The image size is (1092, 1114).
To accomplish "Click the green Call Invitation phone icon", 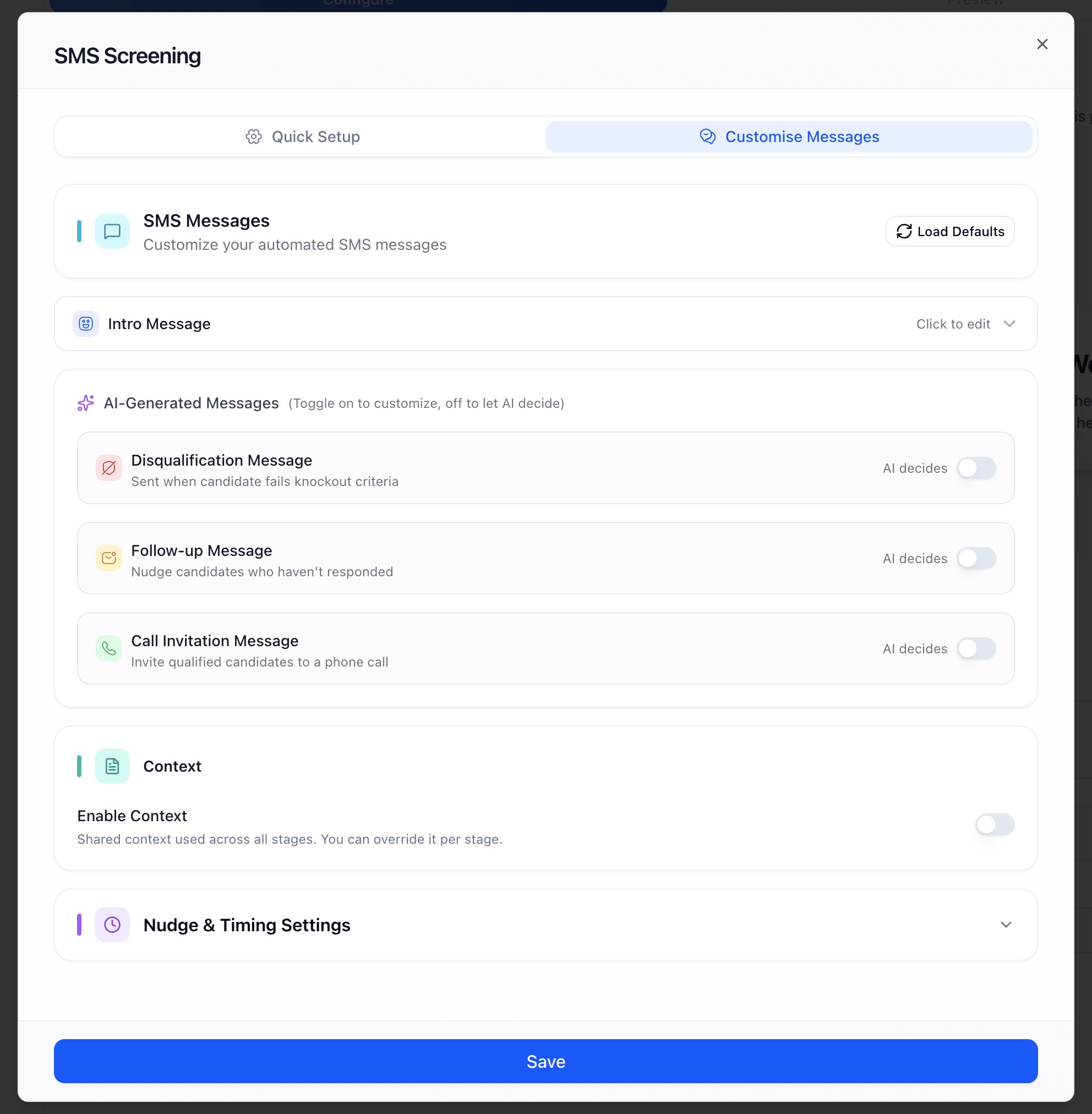I will (x=109, y=648).
